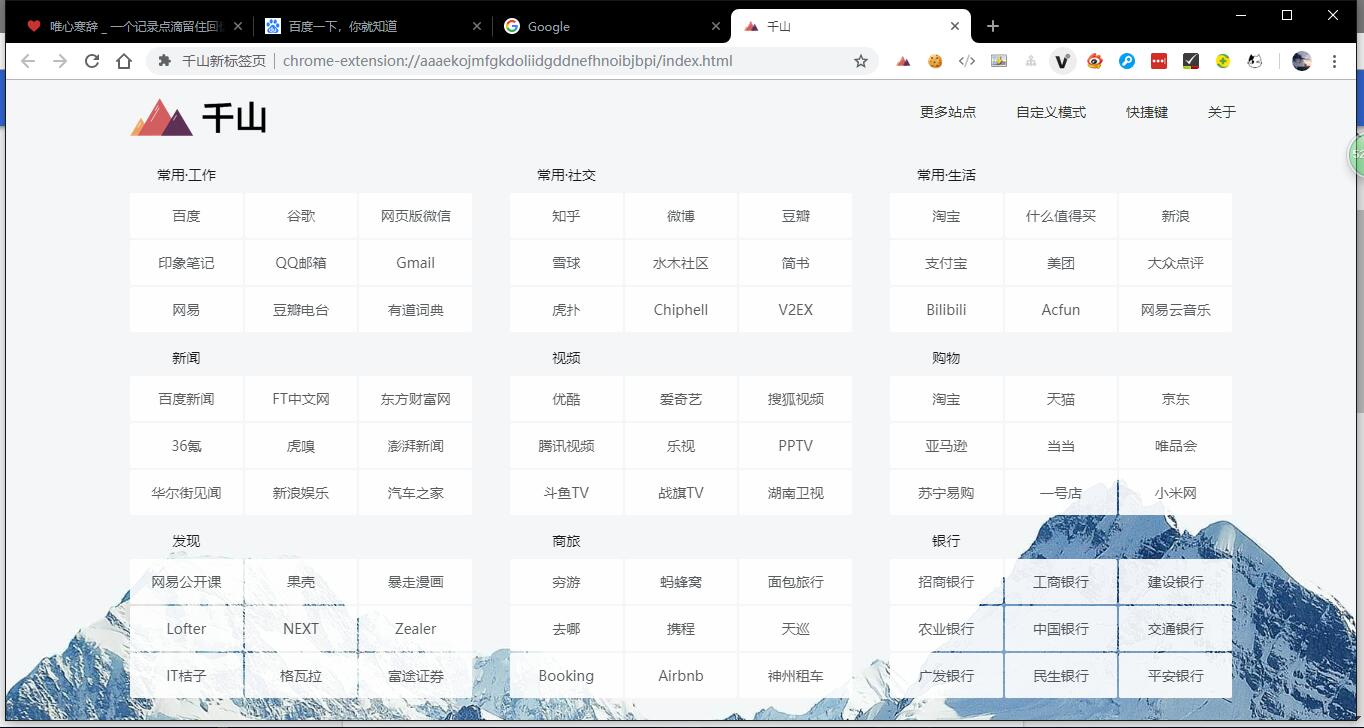Image resolution: width=1364 pixels, height=728 pixels.
Task: Open the 爱奇艺 video tile
Action: [681, 399]
